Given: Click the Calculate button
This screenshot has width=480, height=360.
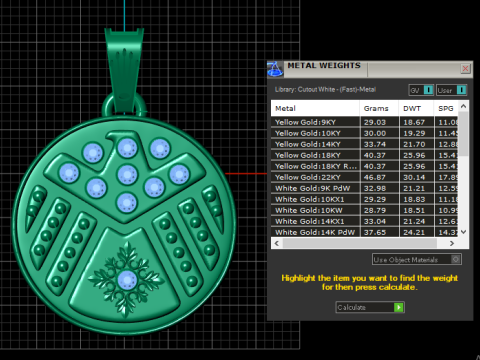Looking at the screenshot, I should 370,307.
